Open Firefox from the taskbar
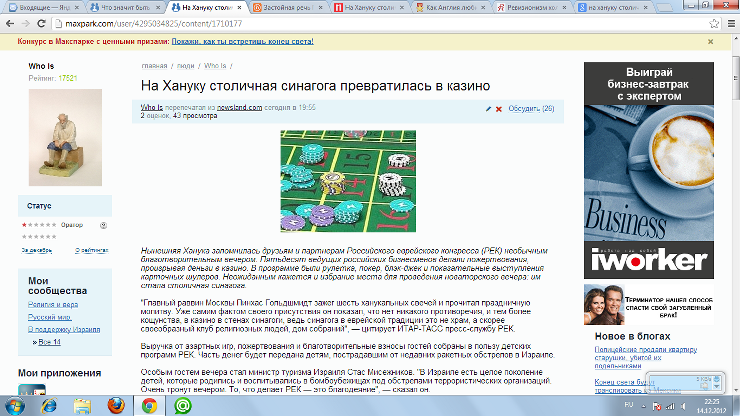The width and height of the screenshot is (740, 416). point(115,405)
